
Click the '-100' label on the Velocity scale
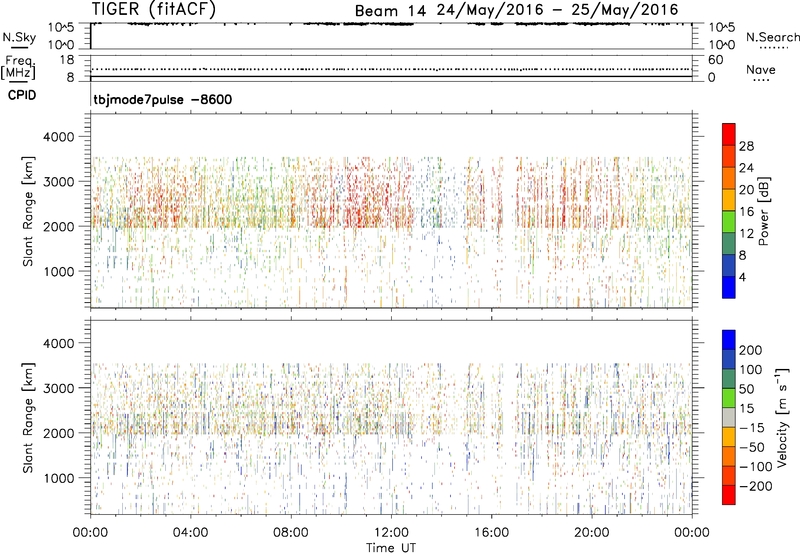756,467
